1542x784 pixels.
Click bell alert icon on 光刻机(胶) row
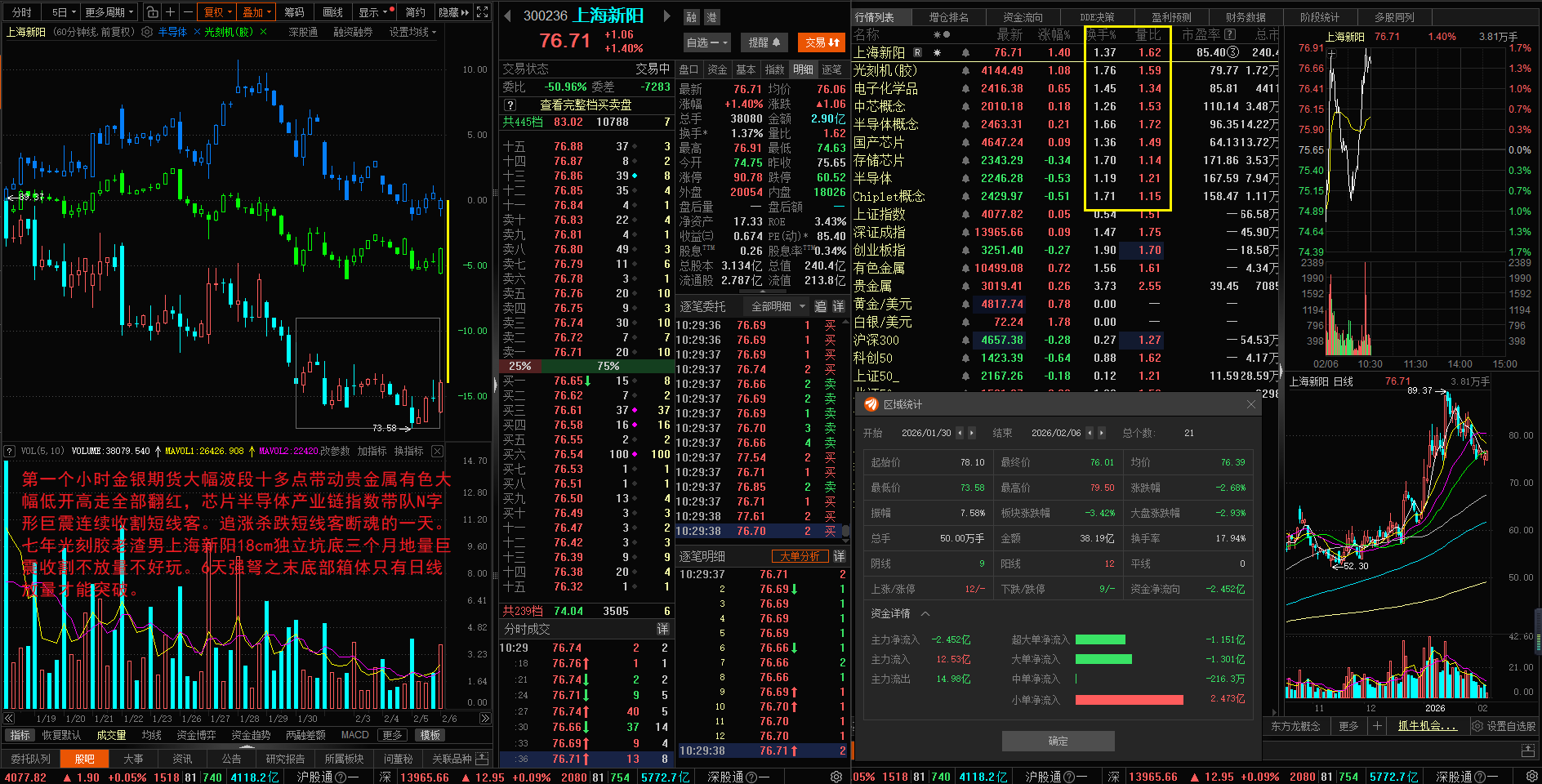(965, 70)
